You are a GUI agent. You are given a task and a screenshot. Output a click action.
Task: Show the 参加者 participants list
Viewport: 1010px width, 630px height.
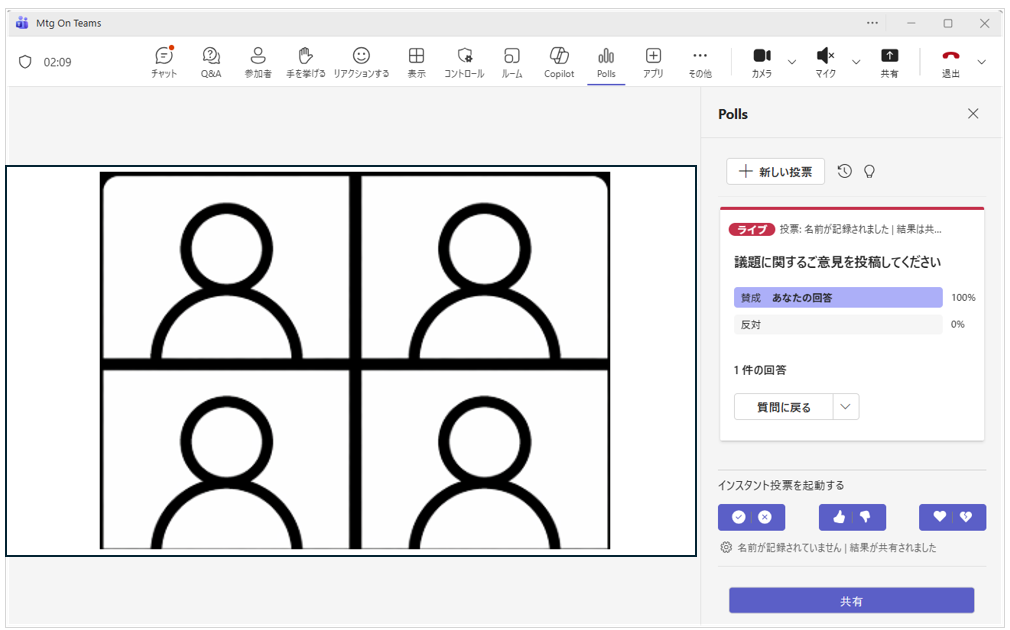(x=258, y=62)
